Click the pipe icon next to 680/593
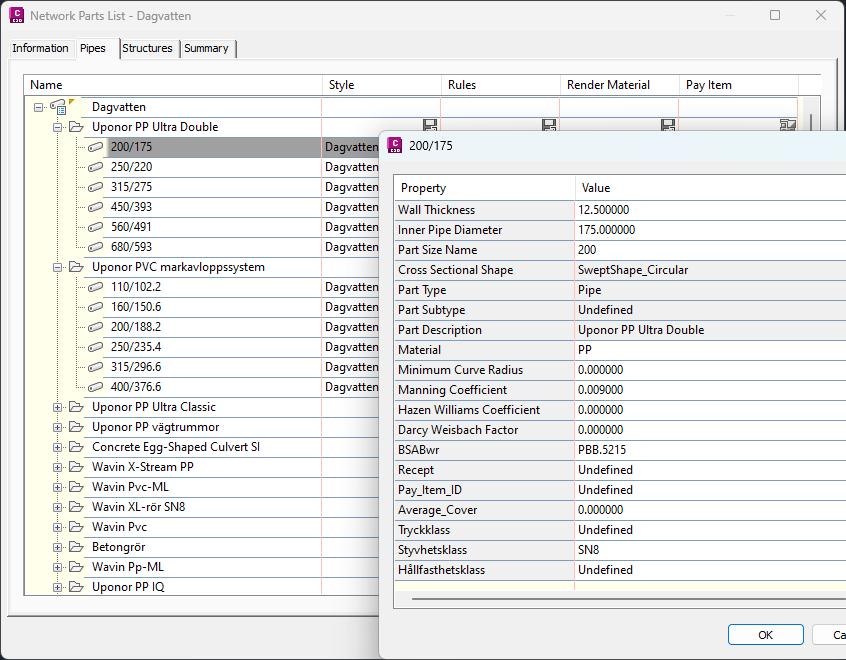Viewport: 846px width, 660px height. click(x=95, y=247)
